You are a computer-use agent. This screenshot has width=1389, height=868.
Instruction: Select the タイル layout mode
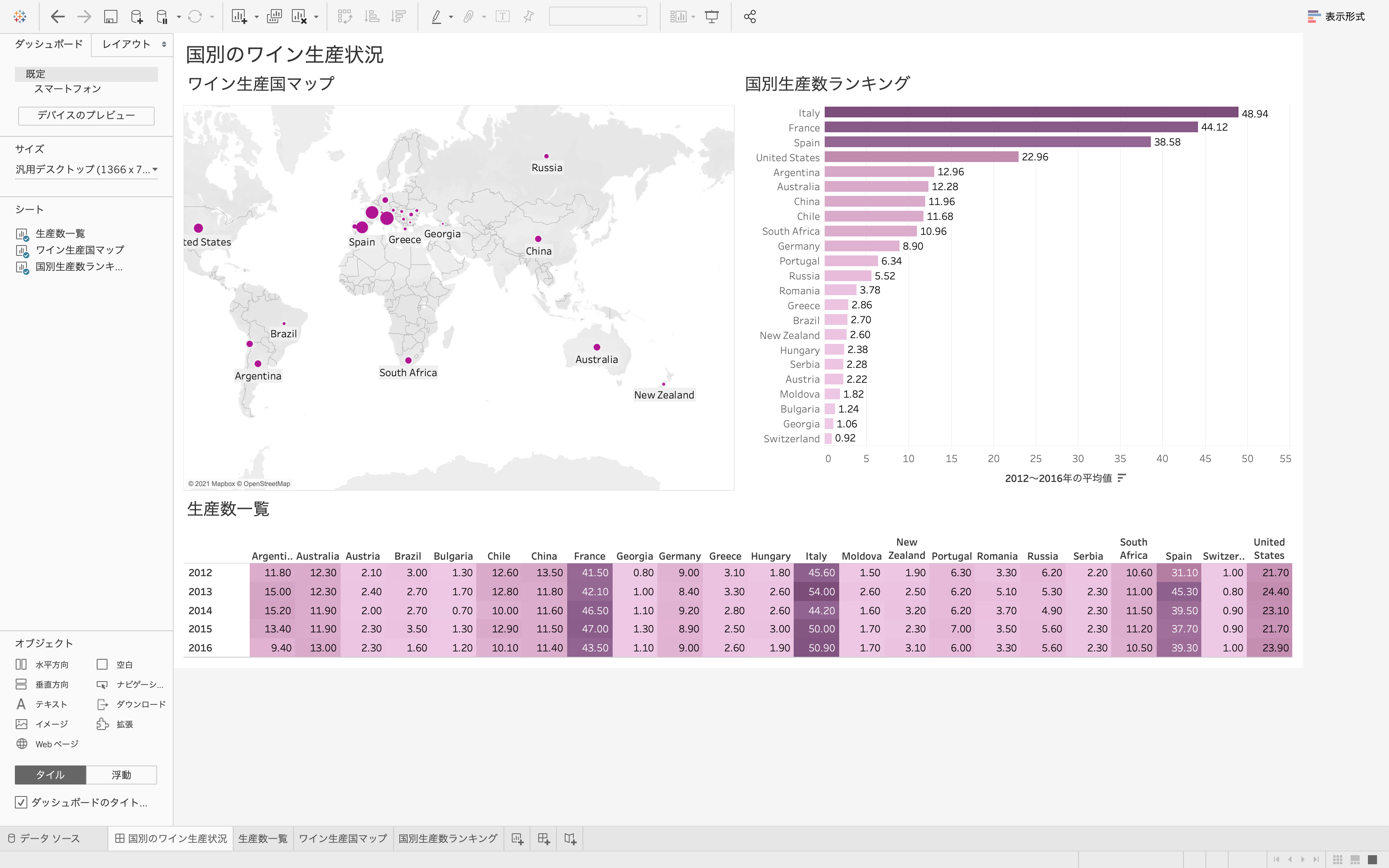(x=49, y=775)
